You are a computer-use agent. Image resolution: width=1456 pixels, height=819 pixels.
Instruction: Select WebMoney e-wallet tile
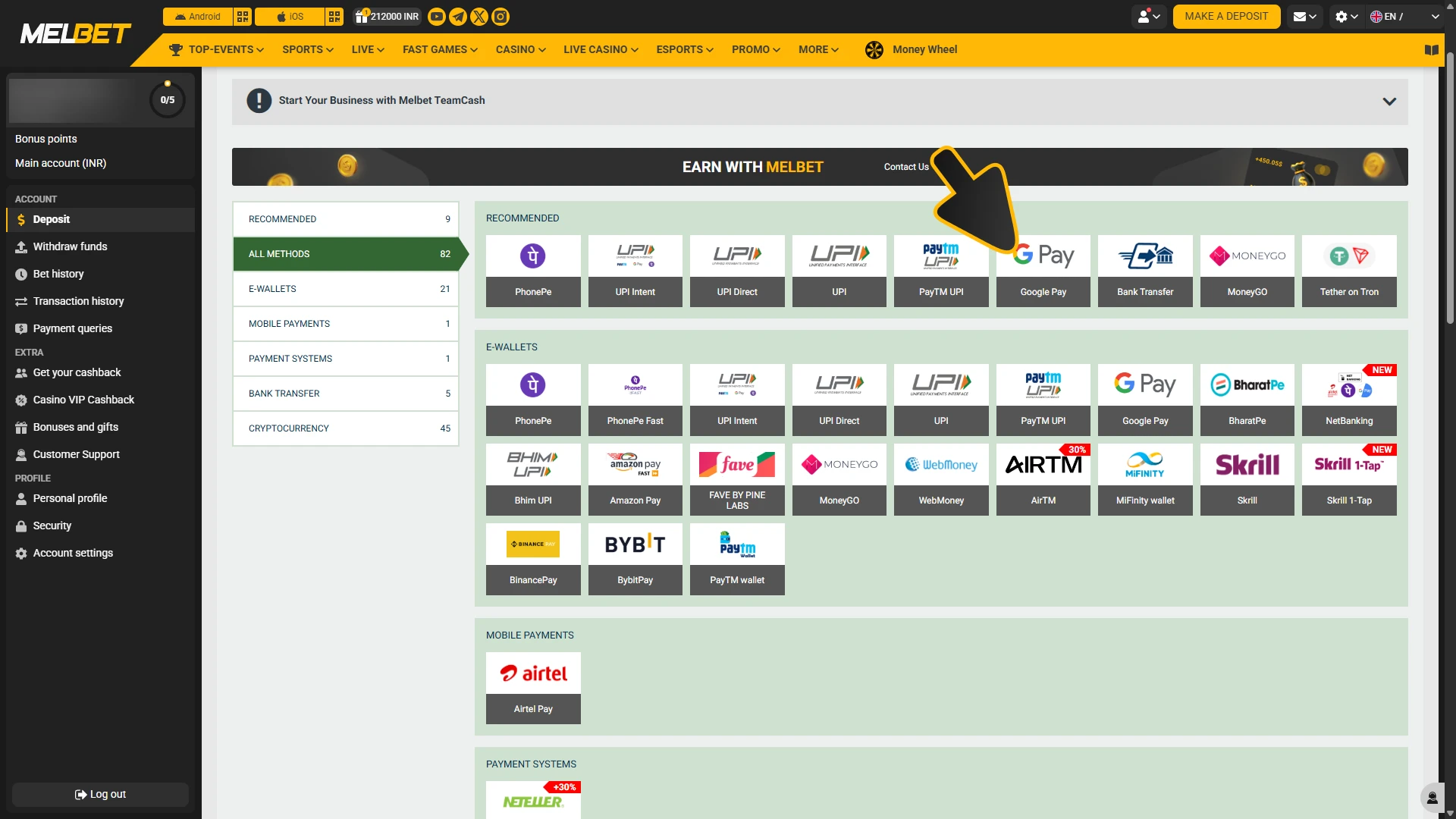coord(941,479)
